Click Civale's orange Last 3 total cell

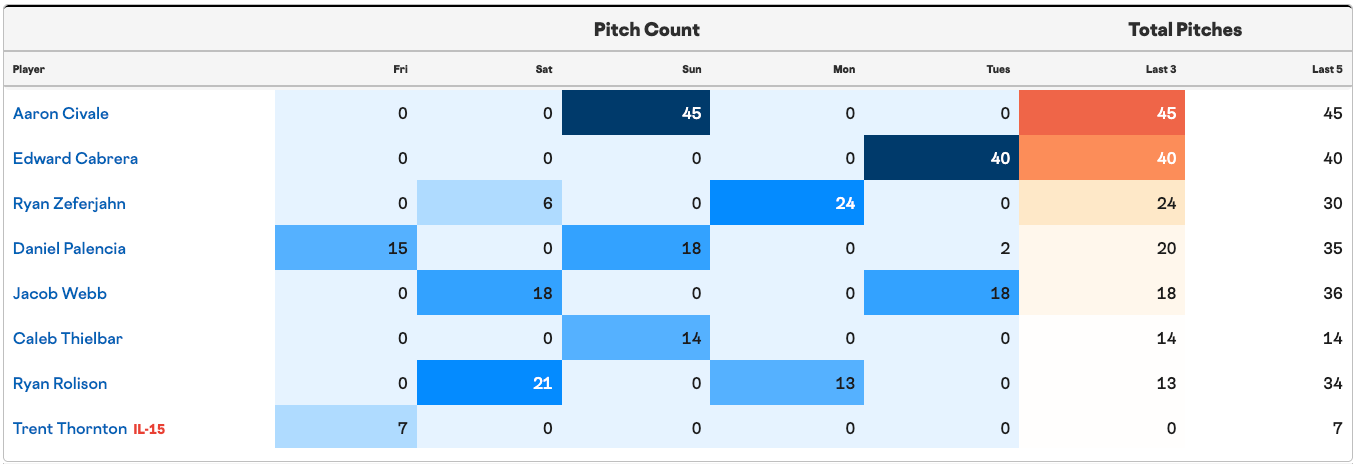1102,113
